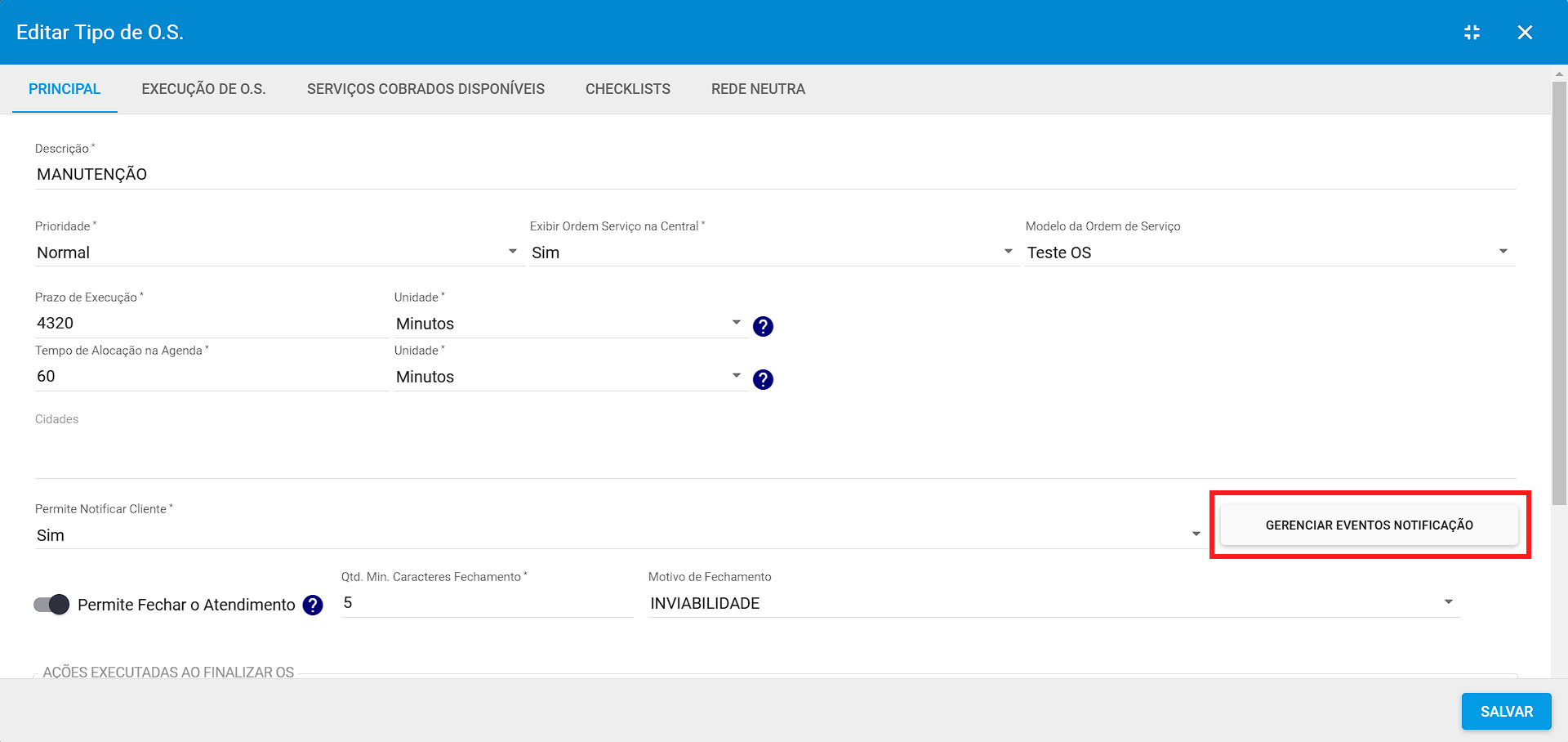Click the Cidades input field
The image size is (1568, 742).
click(776, 454)
